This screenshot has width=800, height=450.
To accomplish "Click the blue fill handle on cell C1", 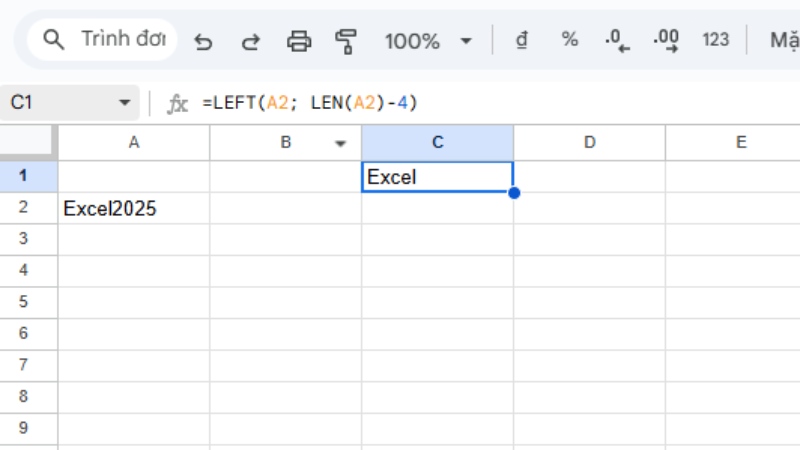I will pos(514,193).
